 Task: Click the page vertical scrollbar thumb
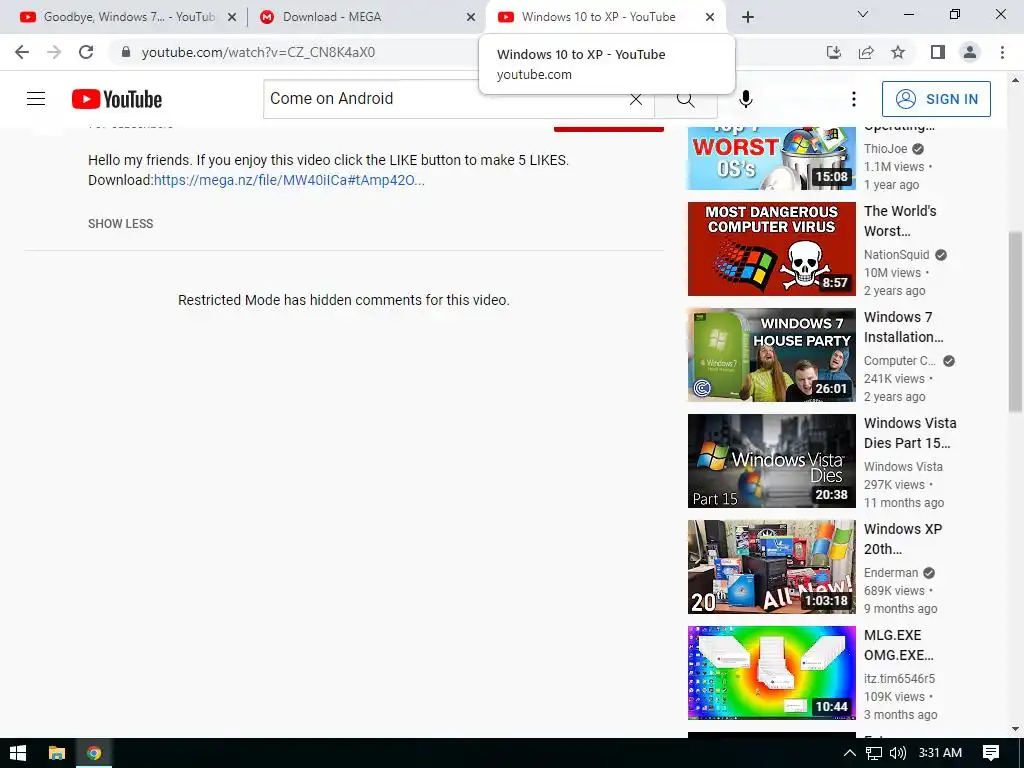(1015, 321)
